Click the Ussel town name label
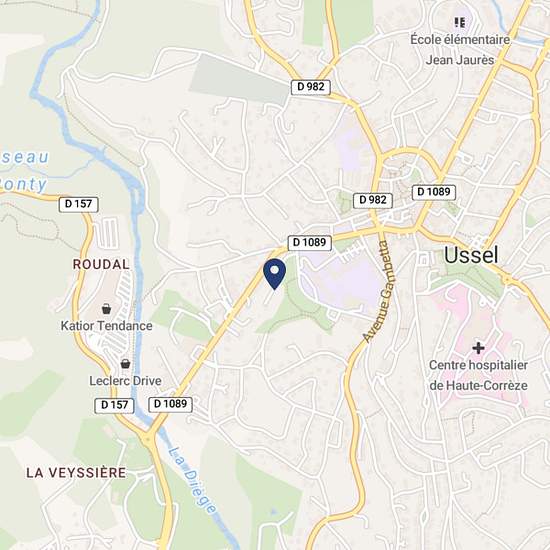 click(x=471, y=255)
